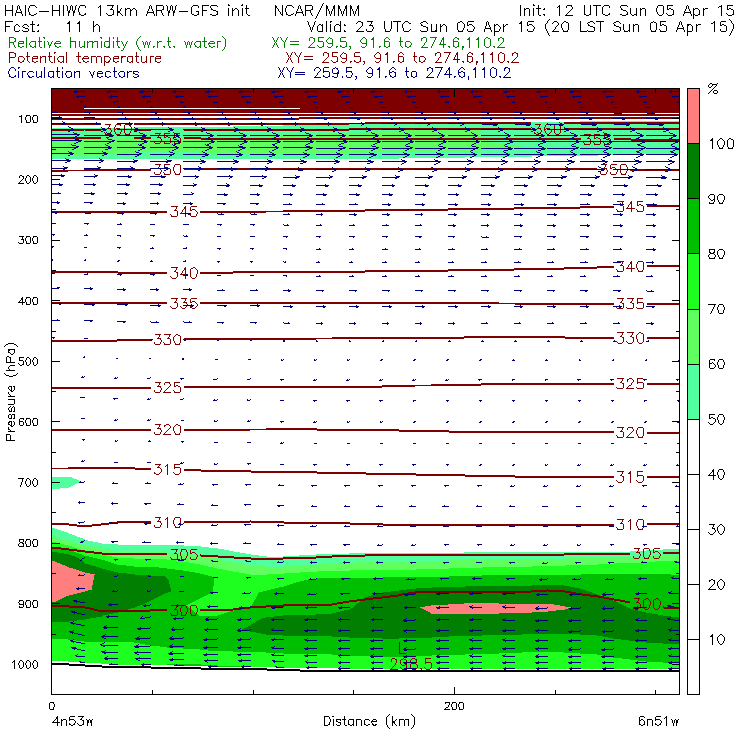740x740 pixels.
Task: Click the '0' distance axis tick label
Action: coord(52,706)
